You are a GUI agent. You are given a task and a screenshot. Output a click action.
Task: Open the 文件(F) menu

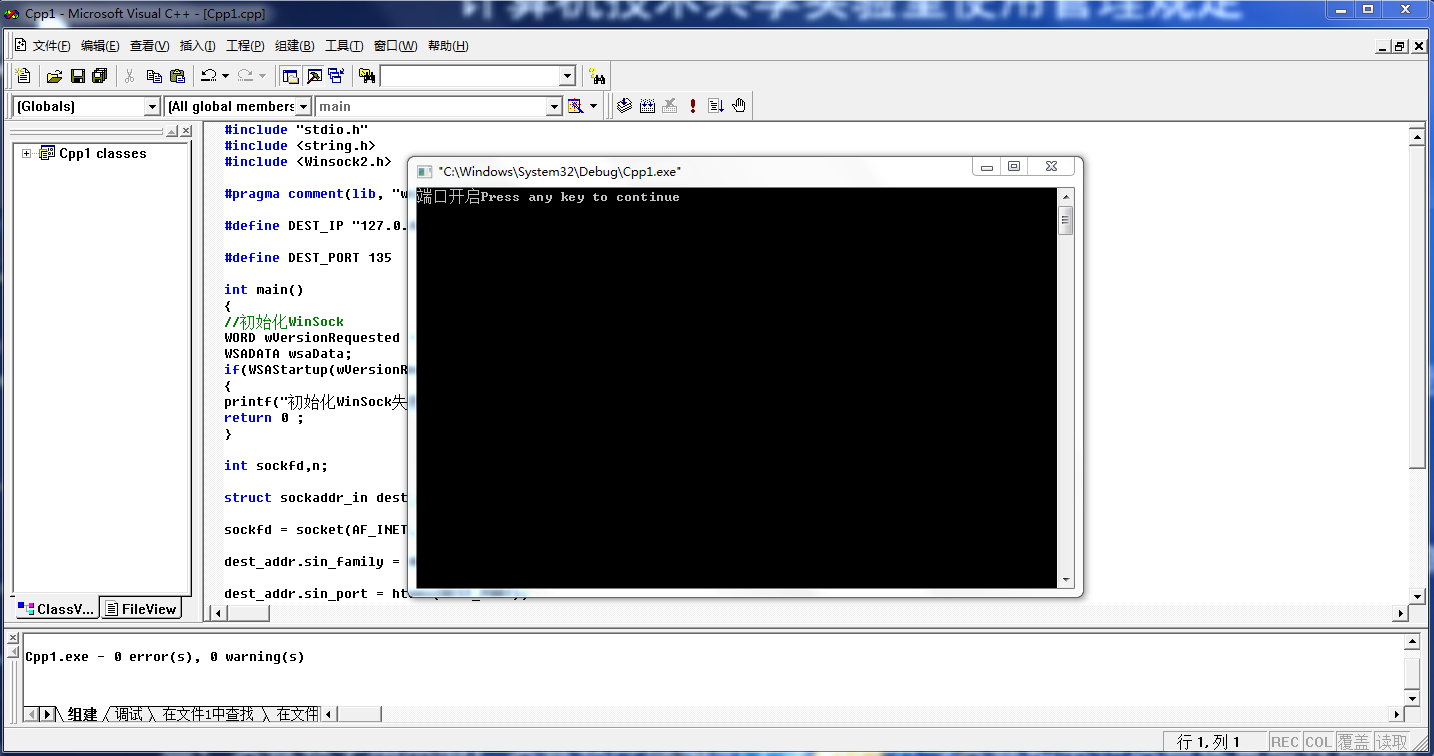51,46
